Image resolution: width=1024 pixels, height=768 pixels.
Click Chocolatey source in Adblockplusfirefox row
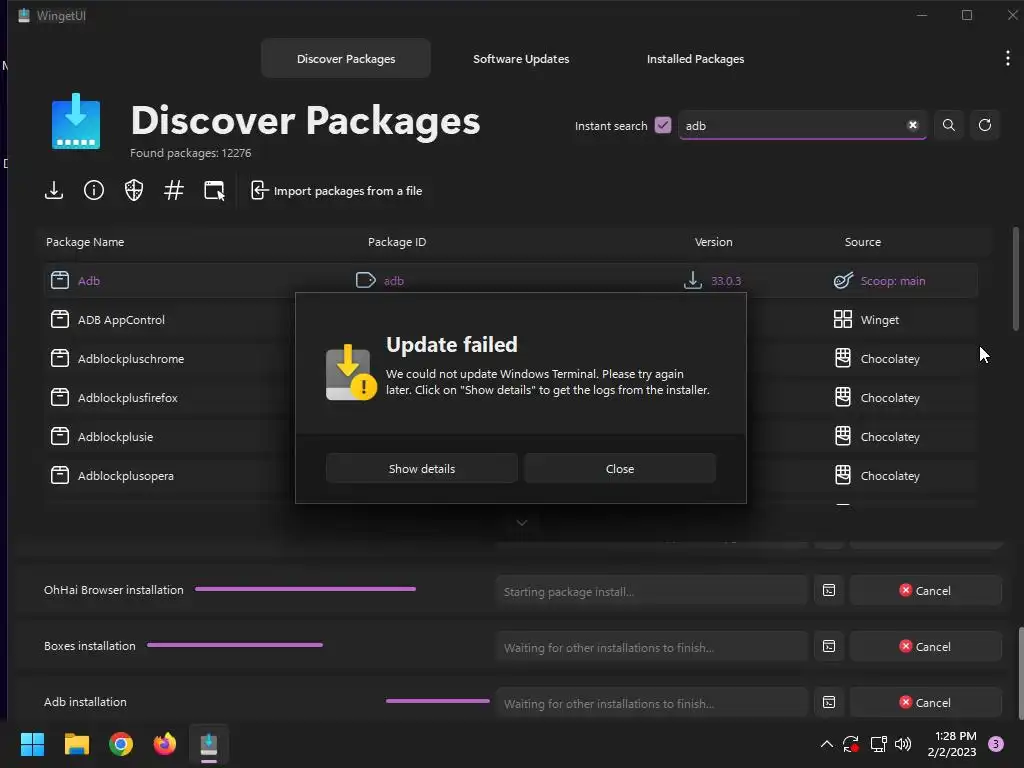coord(889,398)
